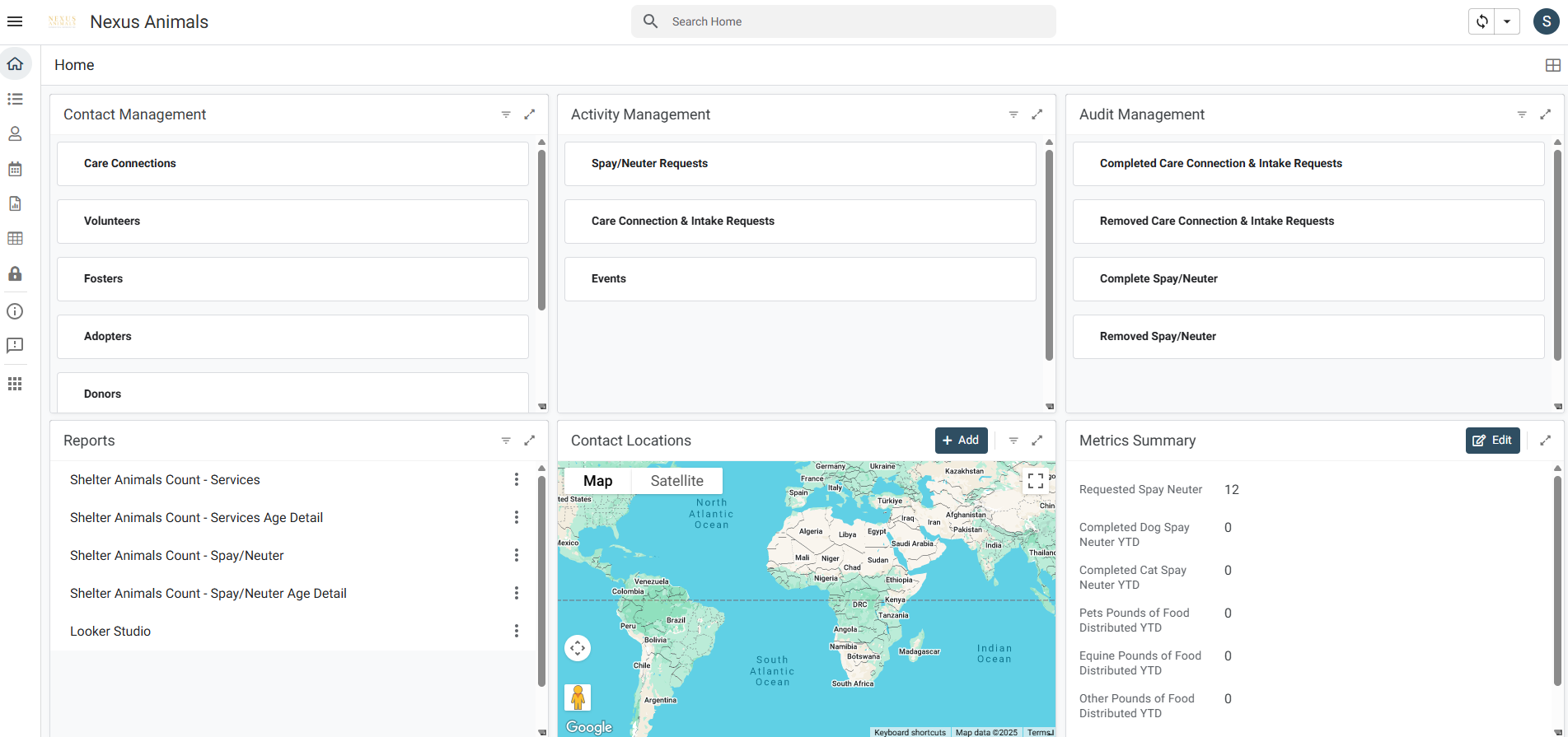Click the feedback icon in the sidebar

coord(15,346)
